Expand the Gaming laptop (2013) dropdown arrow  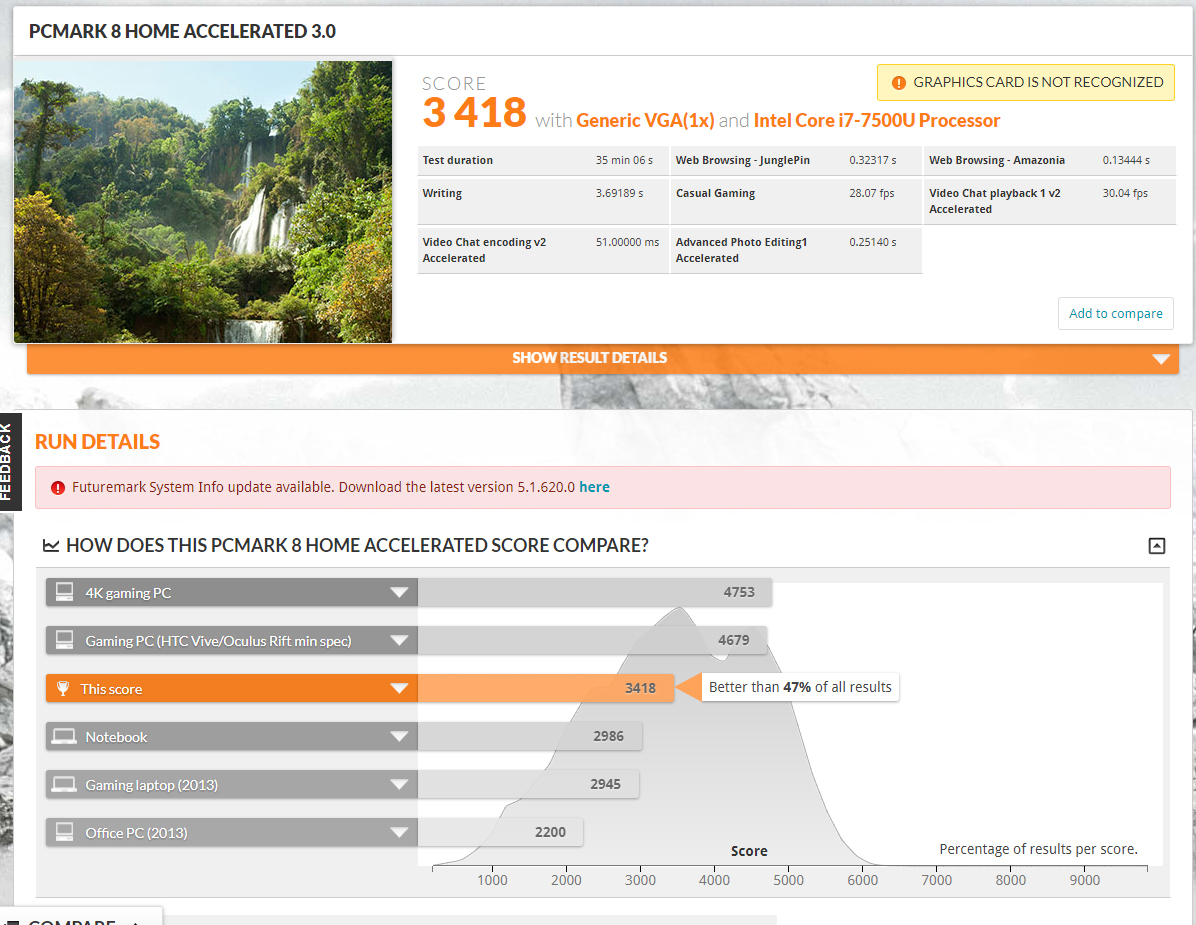399,785
